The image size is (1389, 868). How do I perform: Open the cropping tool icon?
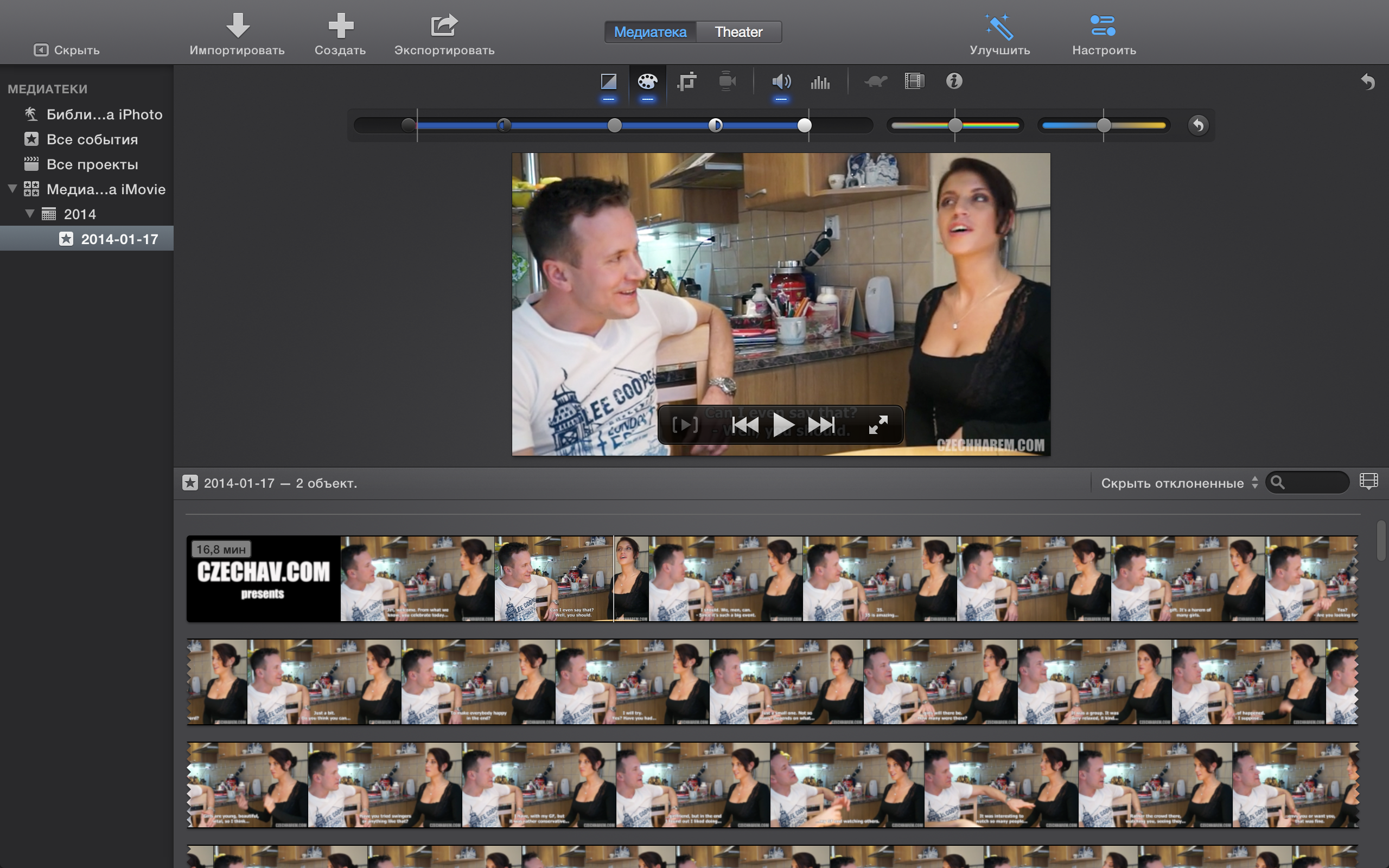click(686, 81)
